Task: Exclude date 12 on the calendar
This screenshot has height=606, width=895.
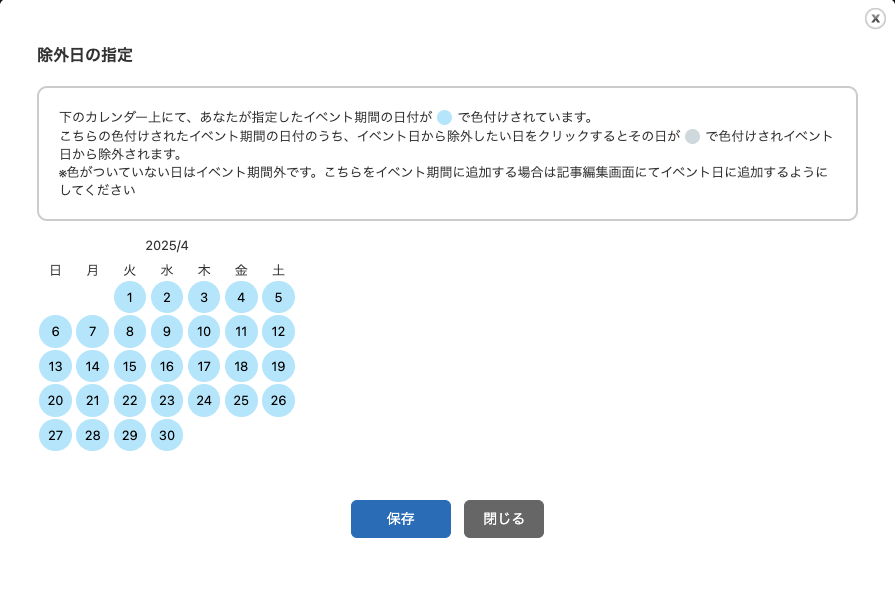Action: (x=278, y=331)
